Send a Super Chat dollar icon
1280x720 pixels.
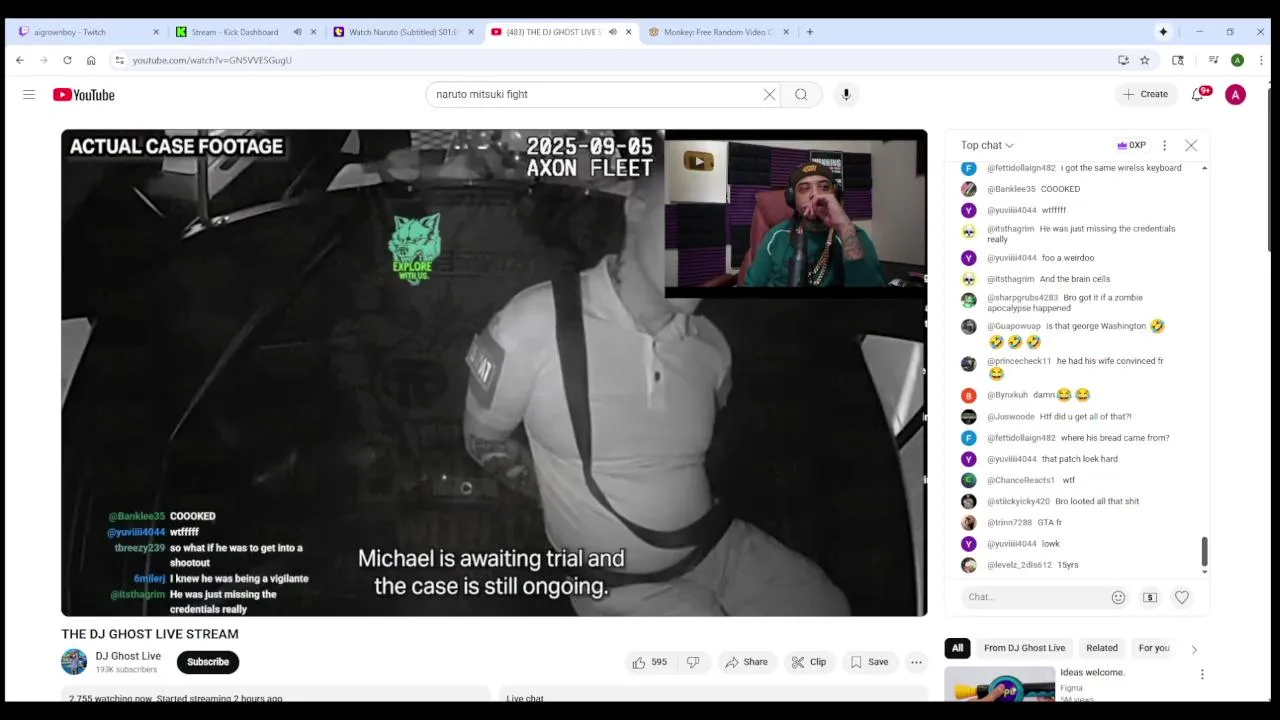(1150, 597)
